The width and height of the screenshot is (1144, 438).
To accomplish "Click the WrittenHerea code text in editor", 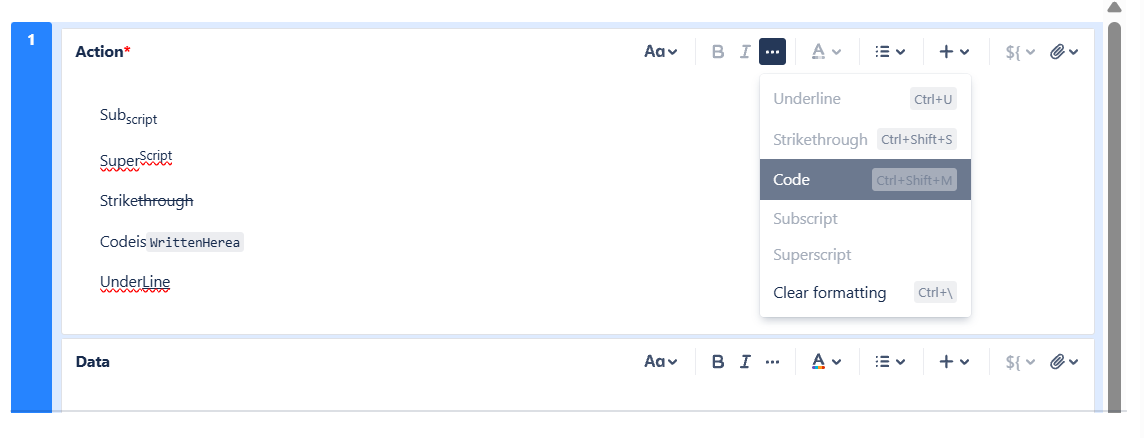I will [195, 243].
